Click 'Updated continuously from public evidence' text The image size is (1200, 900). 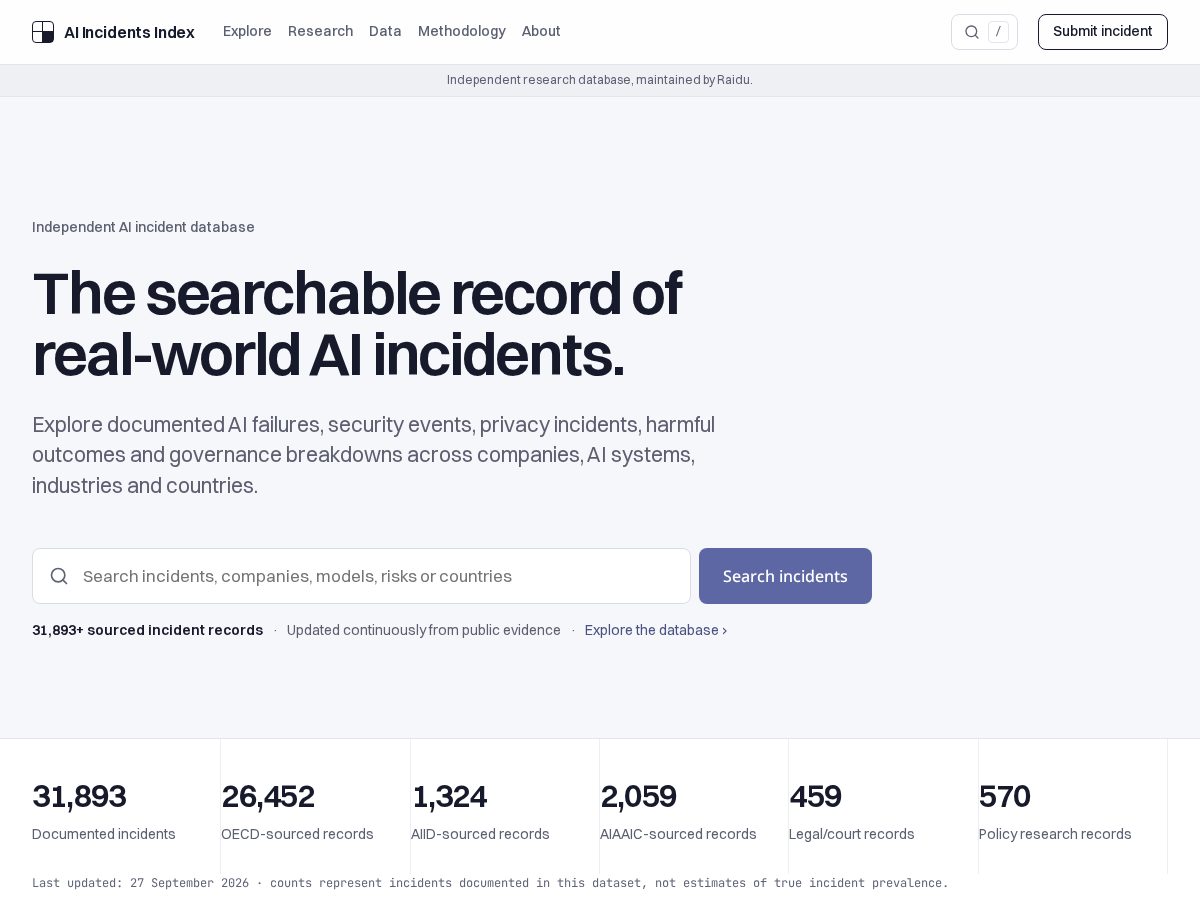[x=424, y=630]
